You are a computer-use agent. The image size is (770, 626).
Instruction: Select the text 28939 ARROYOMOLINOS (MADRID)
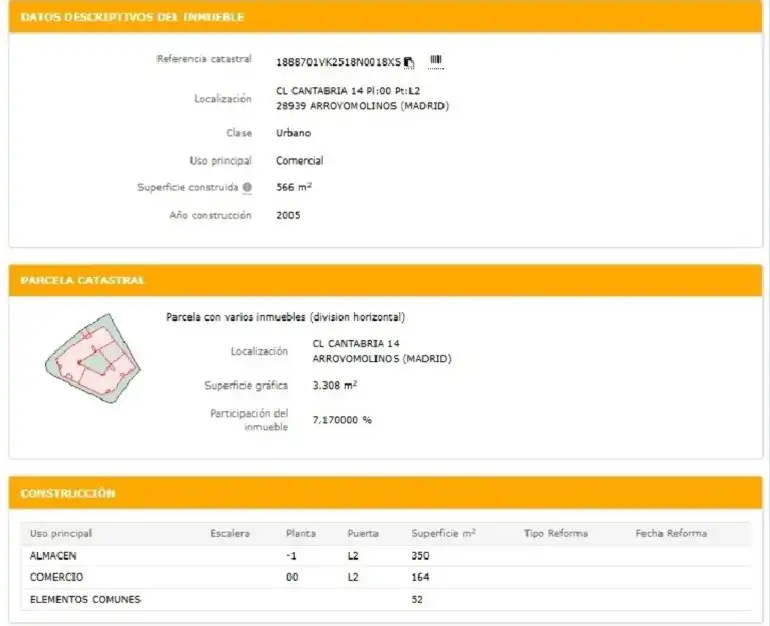point(362,106)
